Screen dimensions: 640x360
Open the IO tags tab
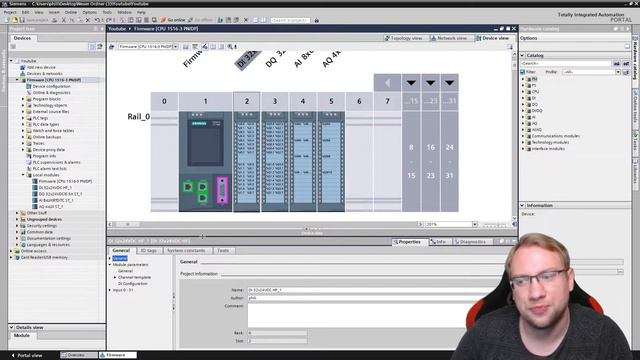148,250
